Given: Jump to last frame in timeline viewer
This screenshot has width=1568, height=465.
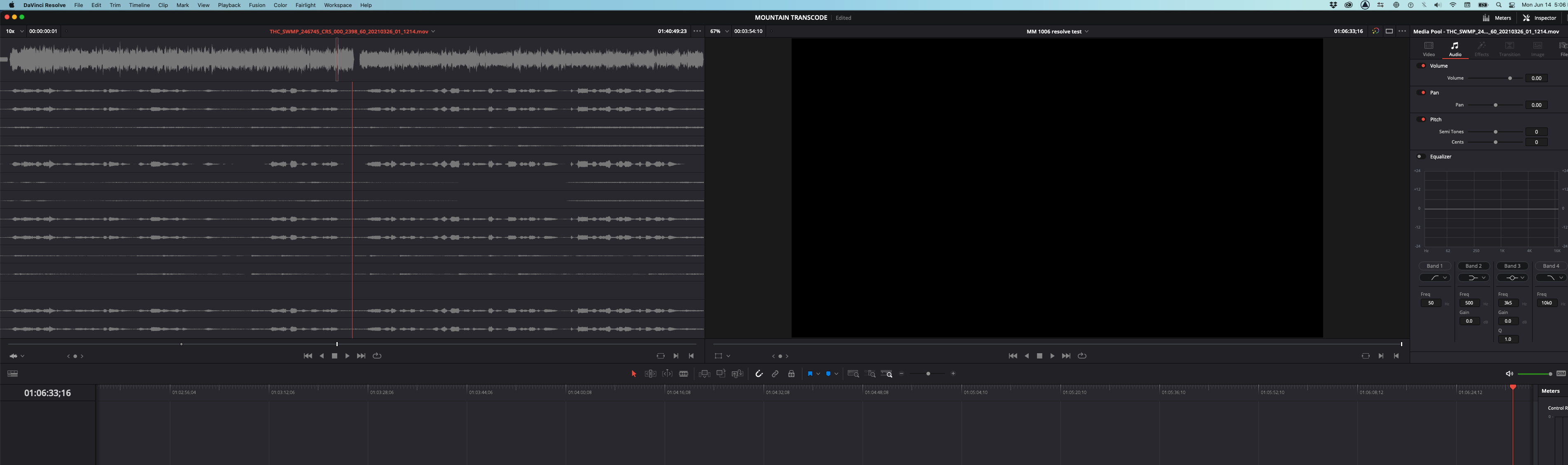Looking at the screenshot, I should 1066,356.
